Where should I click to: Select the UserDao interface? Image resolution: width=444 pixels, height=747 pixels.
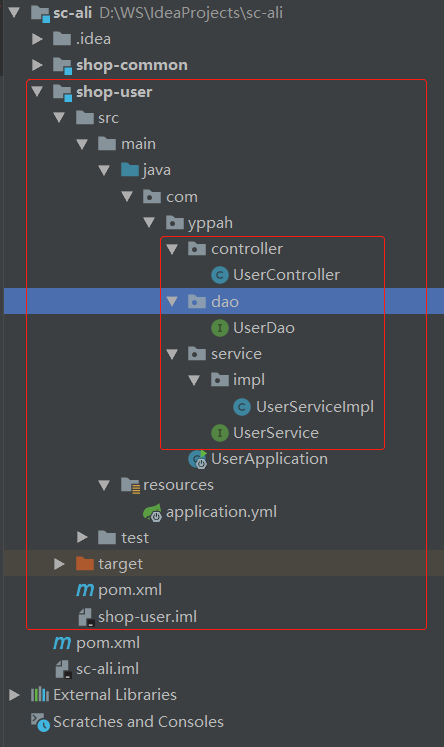tap(263, 328)
